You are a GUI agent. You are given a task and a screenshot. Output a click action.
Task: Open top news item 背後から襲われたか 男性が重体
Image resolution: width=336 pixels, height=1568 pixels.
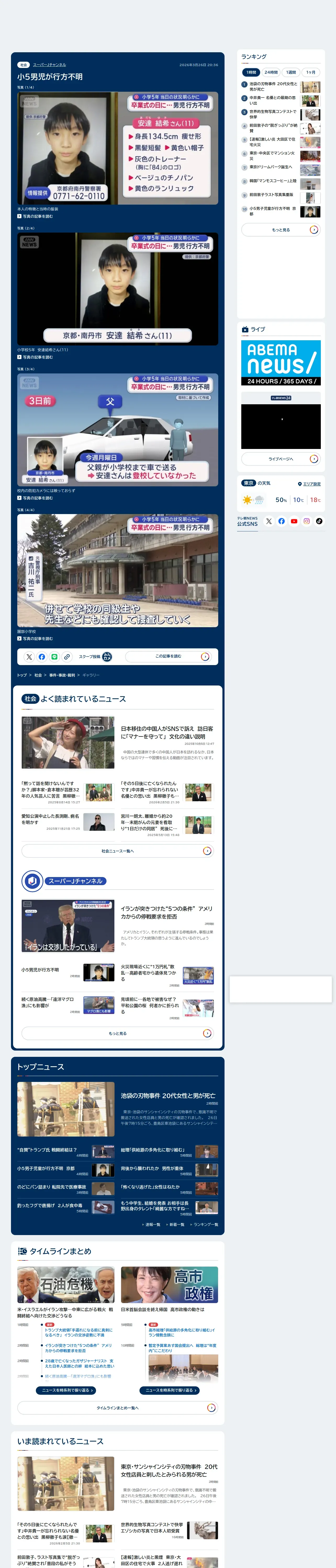[x=152, y=1168]
